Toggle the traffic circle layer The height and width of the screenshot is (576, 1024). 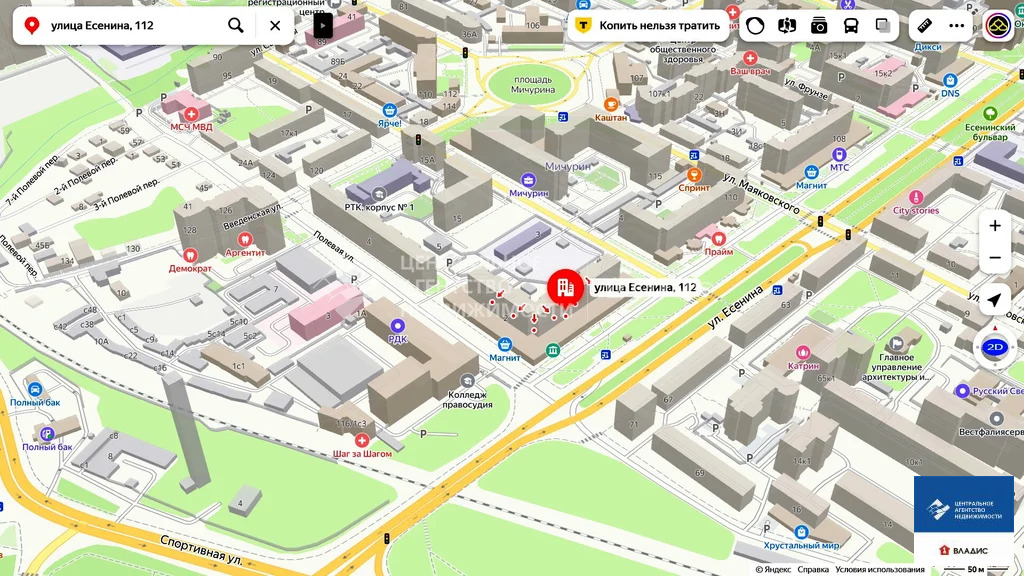coord(755,25)
